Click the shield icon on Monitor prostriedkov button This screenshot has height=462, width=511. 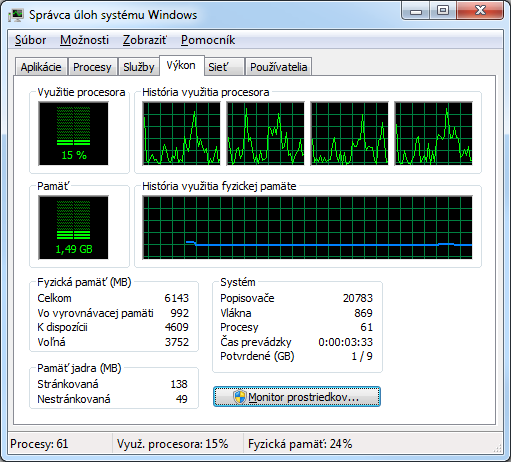(x=239, y=397)
